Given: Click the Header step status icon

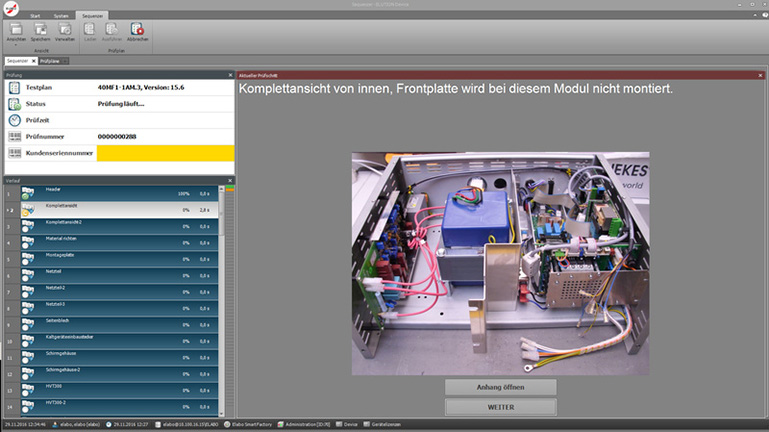Looking at the screenshot, I should pos(27,193).
